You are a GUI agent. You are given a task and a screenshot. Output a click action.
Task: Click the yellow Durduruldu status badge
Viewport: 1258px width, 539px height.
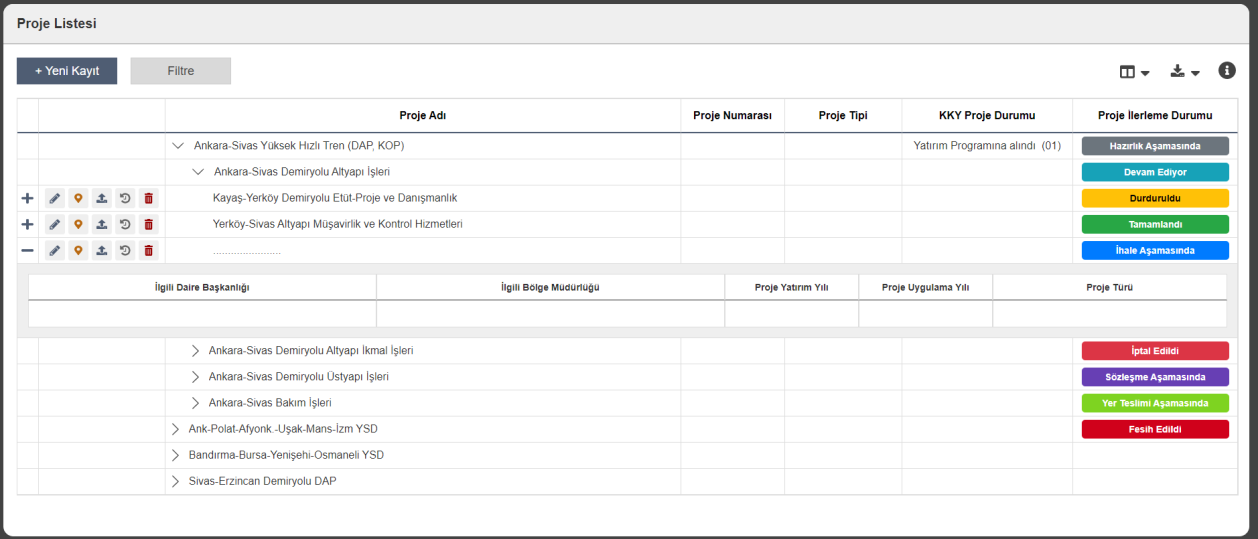pos(1155,198)
